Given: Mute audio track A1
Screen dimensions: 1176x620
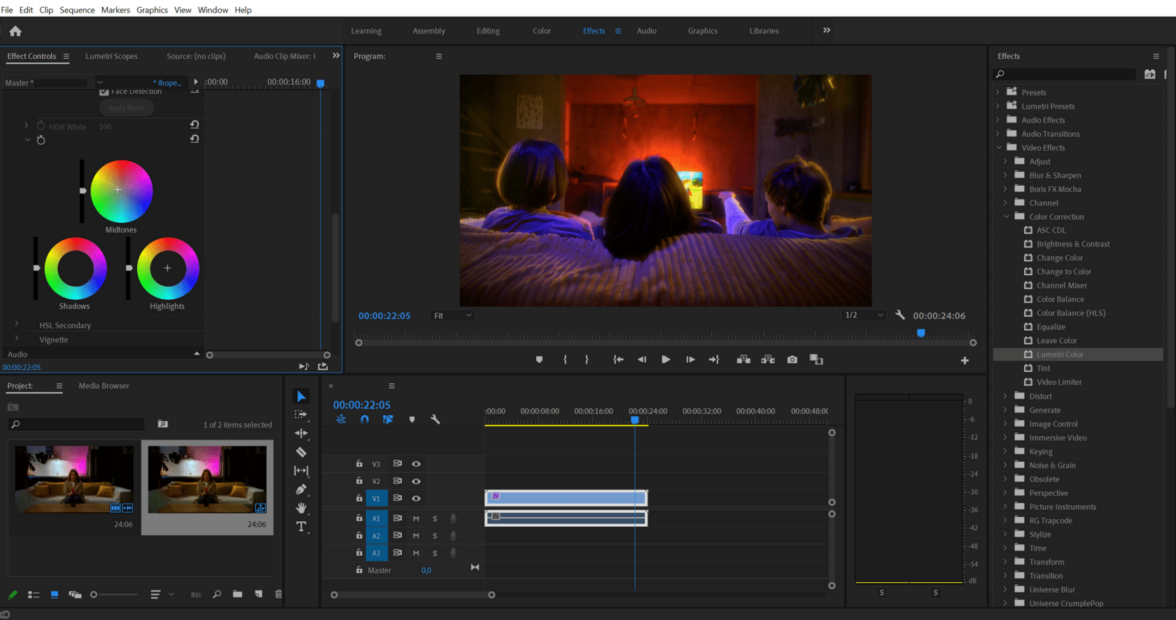Looking at the screenshot, I should click(x=416, y=518).
